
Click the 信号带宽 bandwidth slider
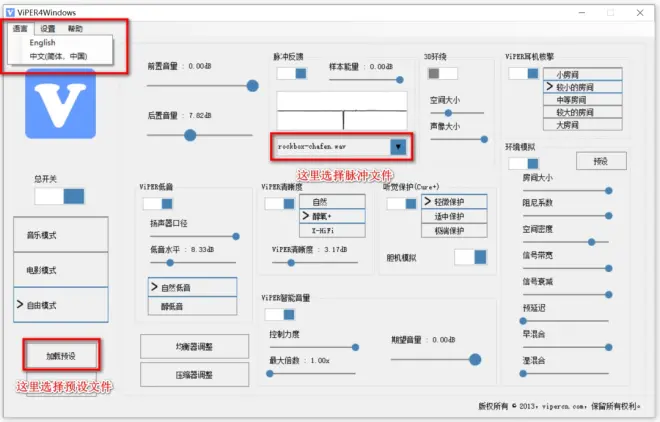tap(566, 268)
